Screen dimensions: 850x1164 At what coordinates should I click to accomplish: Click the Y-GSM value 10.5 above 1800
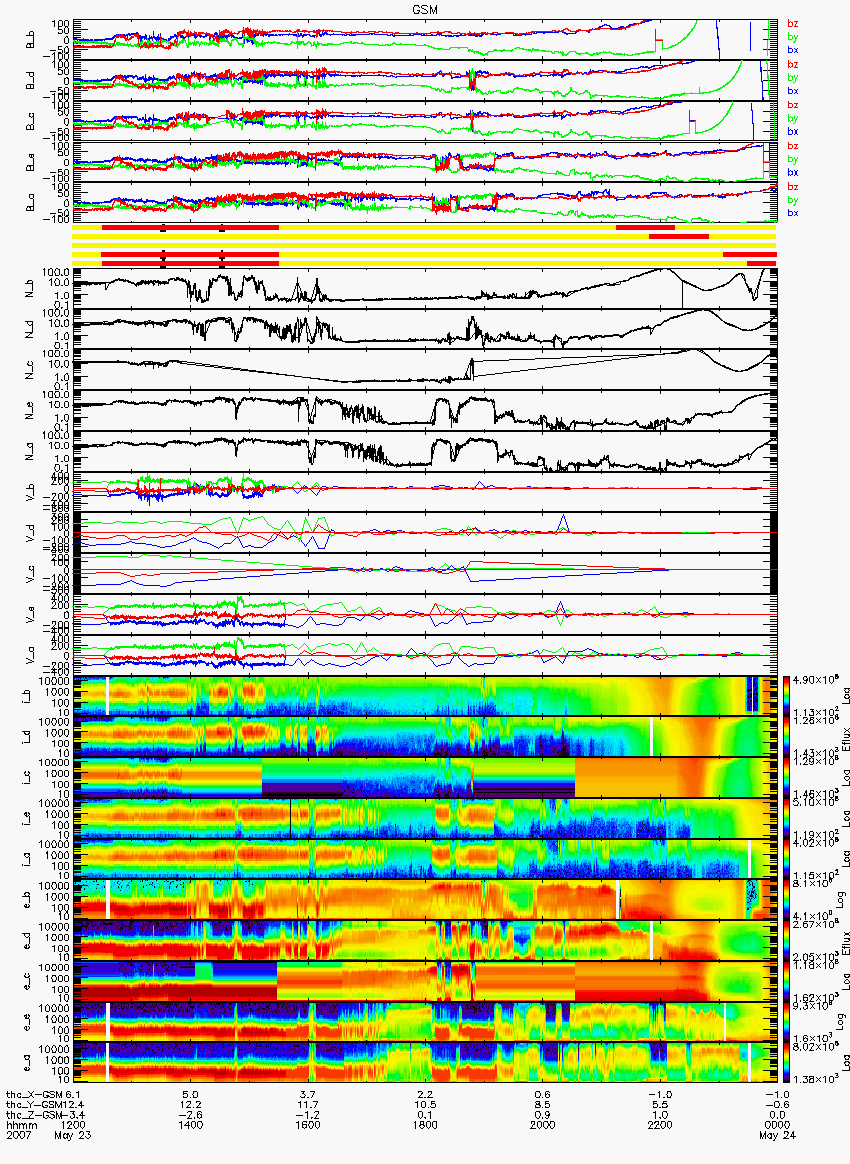click(425, 1105)
